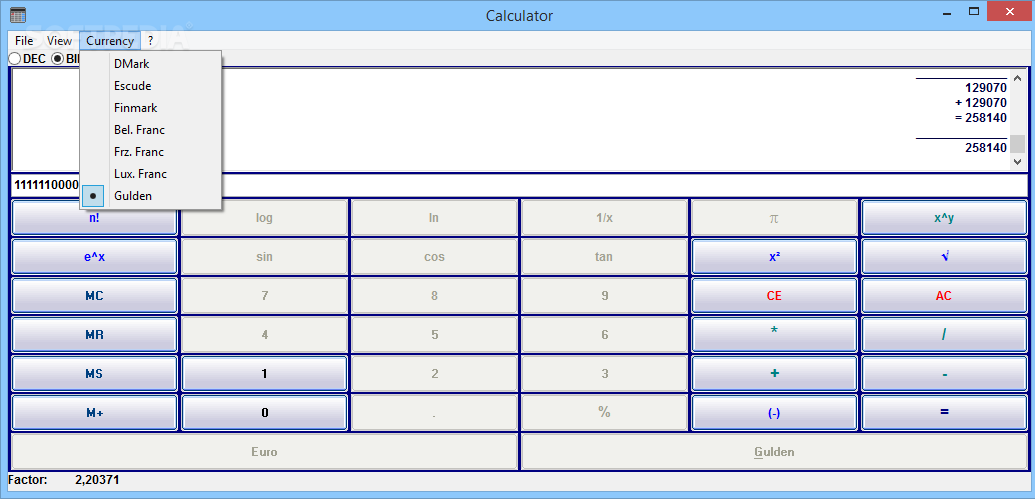
Task: Click the Gulden conversion button
Action: click(x=774, y=452)
